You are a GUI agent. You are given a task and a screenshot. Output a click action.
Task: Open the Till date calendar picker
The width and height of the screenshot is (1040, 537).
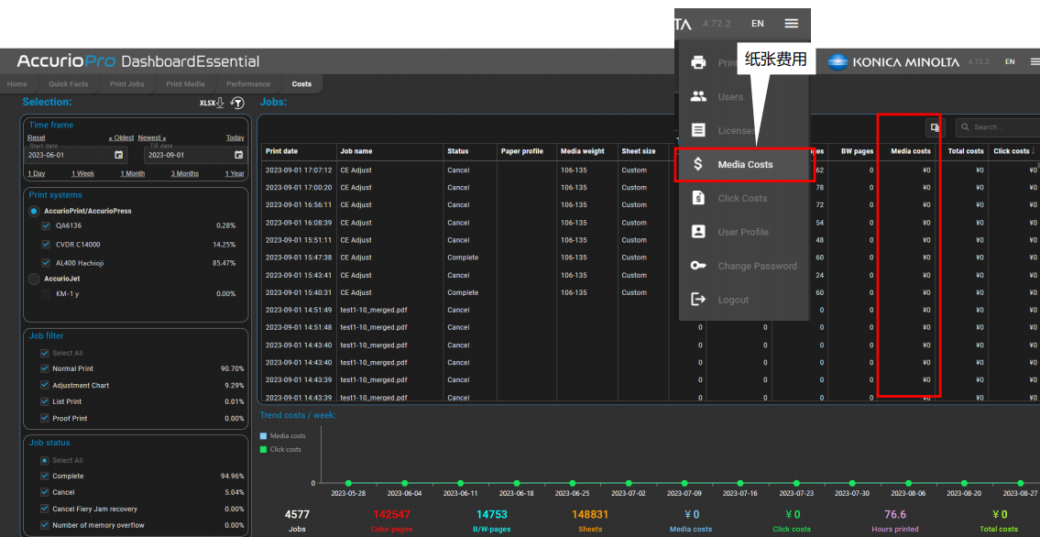click(239, 155)
